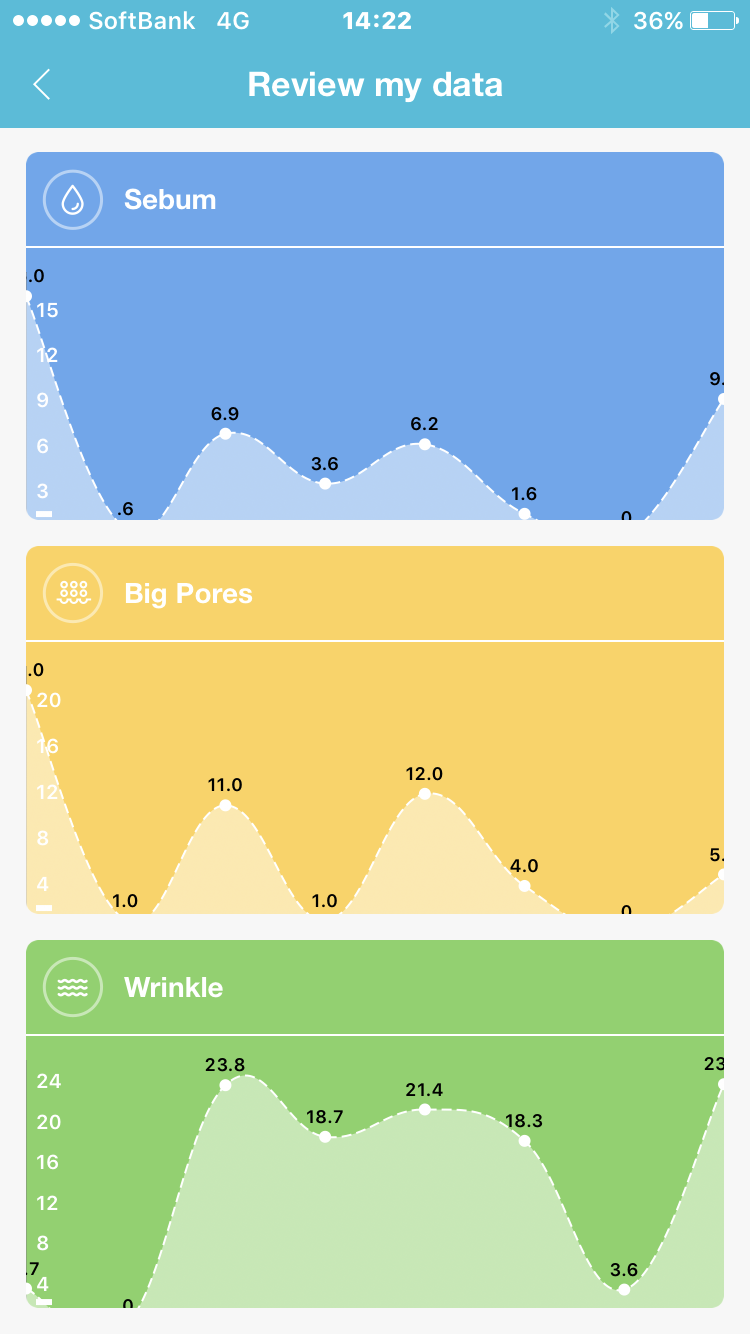Tap the Bluetooth status bar icon
The image size is (750, 1334).
point(612,21)
